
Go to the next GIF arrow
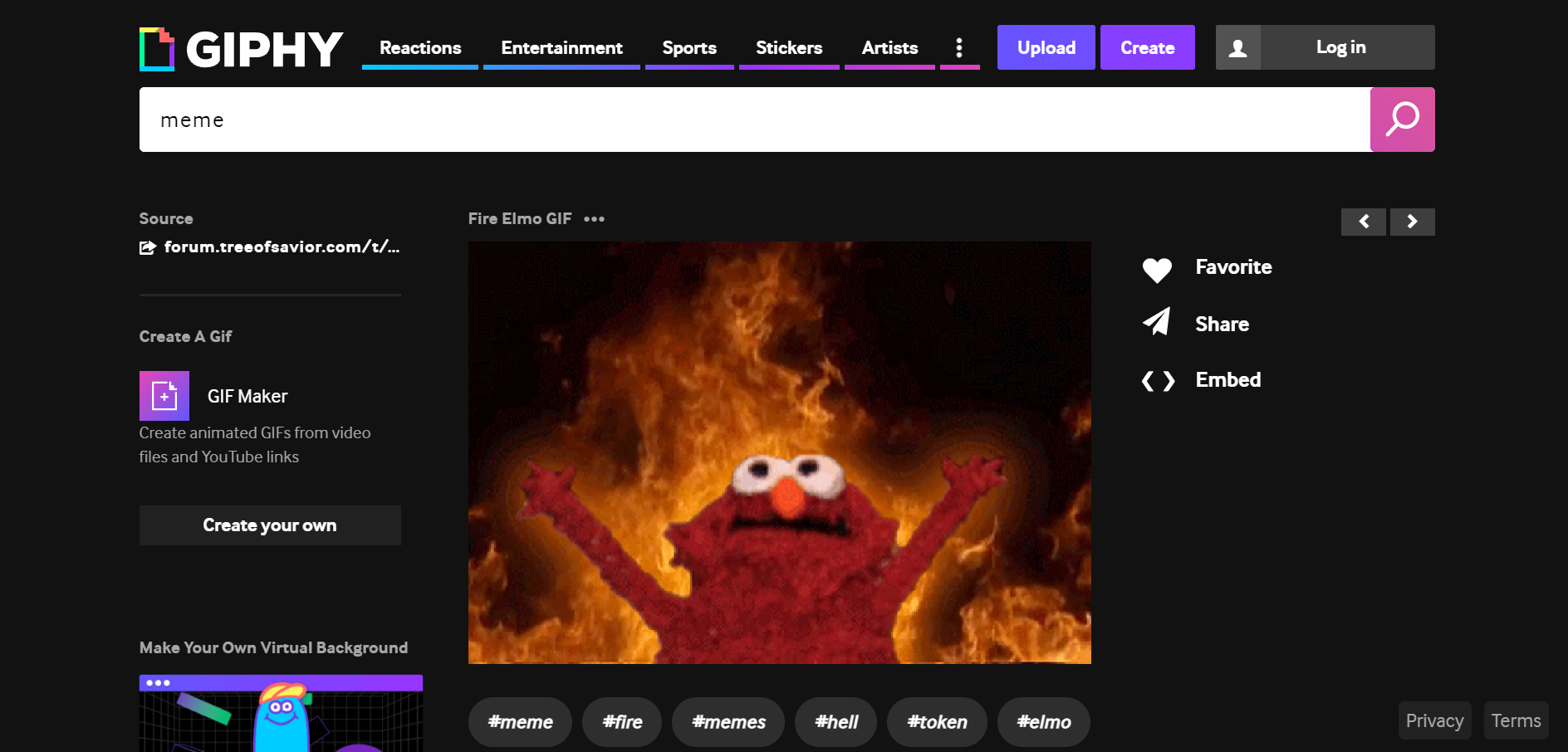tap(1413, 222)
